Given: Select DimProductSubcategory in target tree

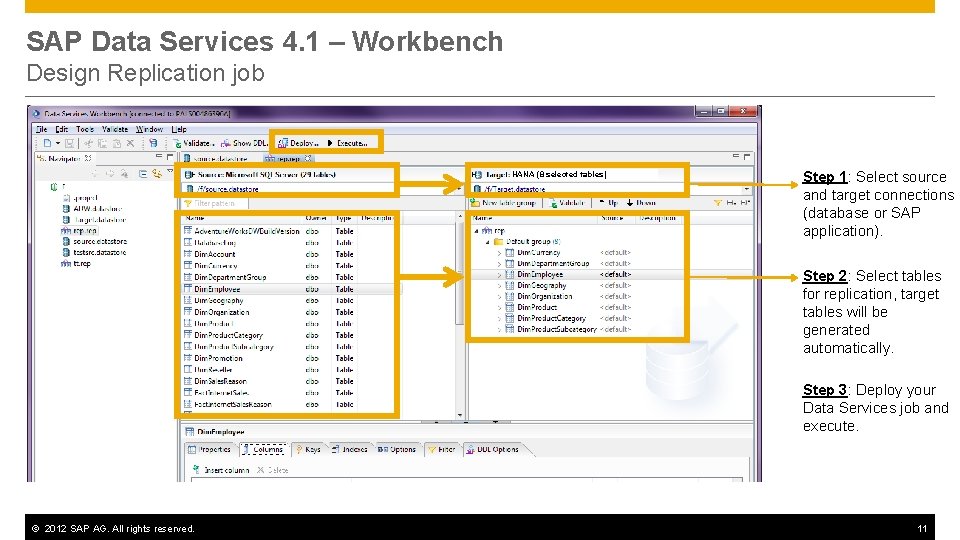Looking at the screenshot, I should tap(551, 329).
